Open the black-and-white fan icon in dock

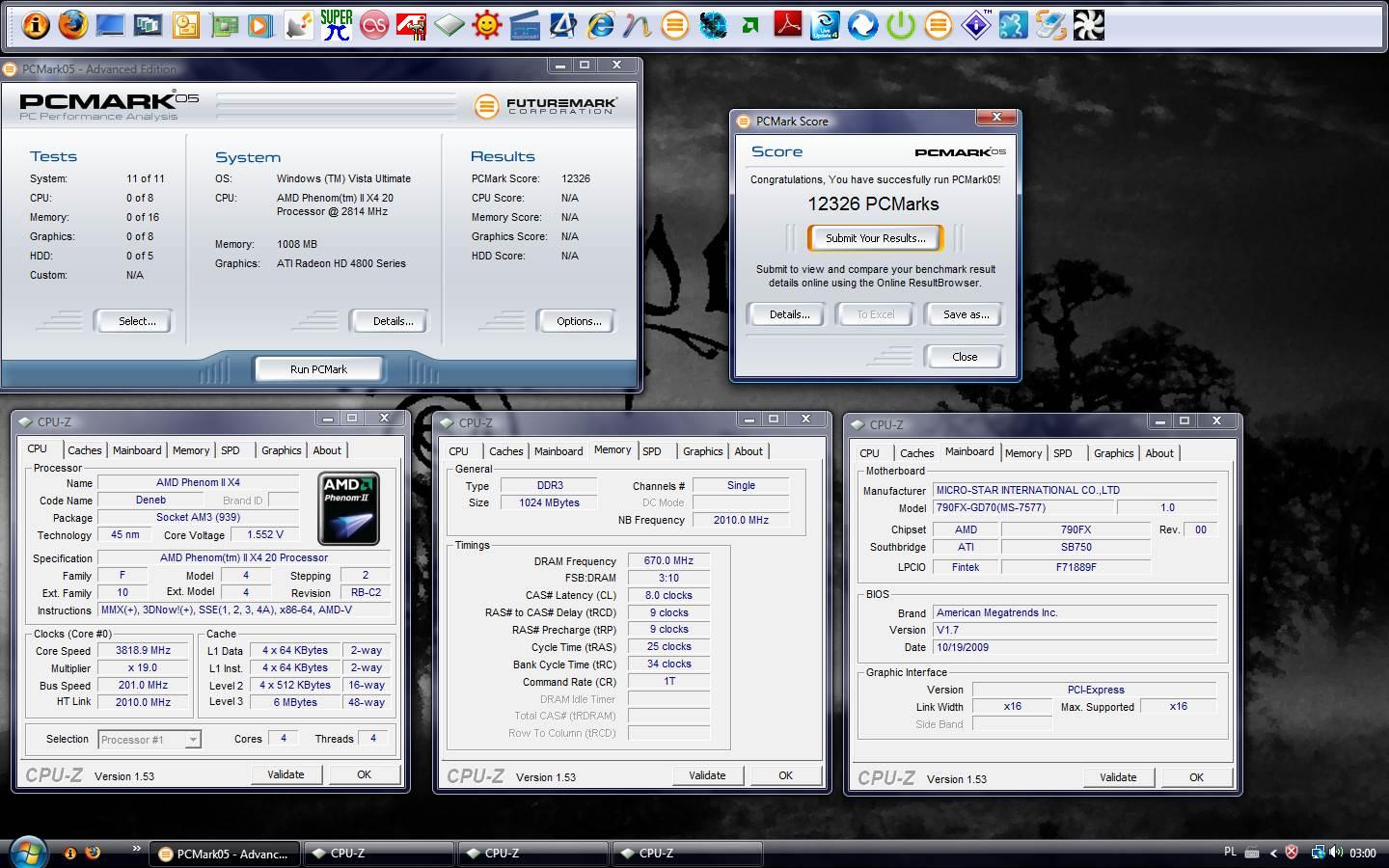point(1088,25)
